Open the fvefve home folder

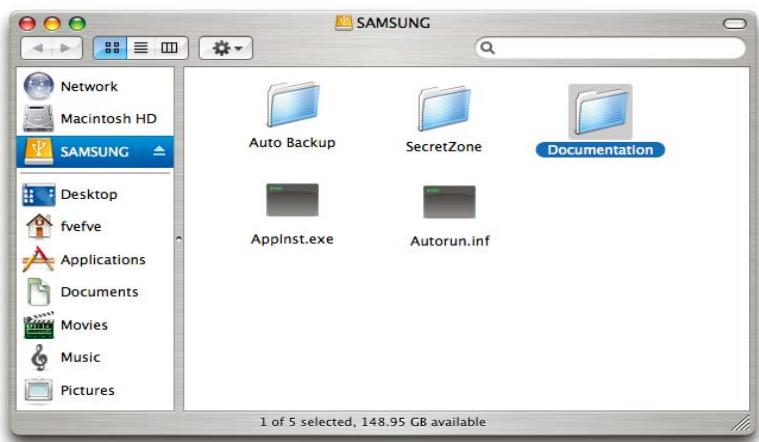(x=95, y=226)
